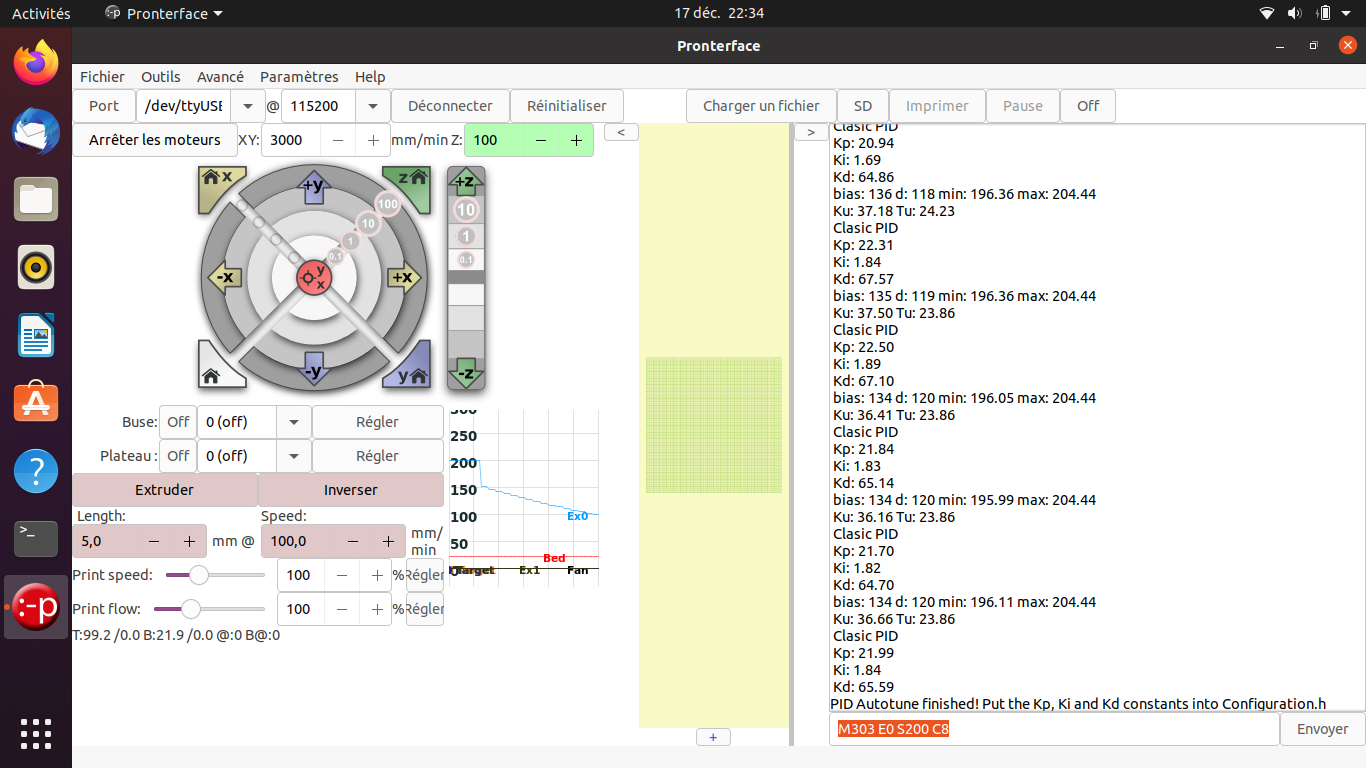Click the Inverser button

pos(351,490)
